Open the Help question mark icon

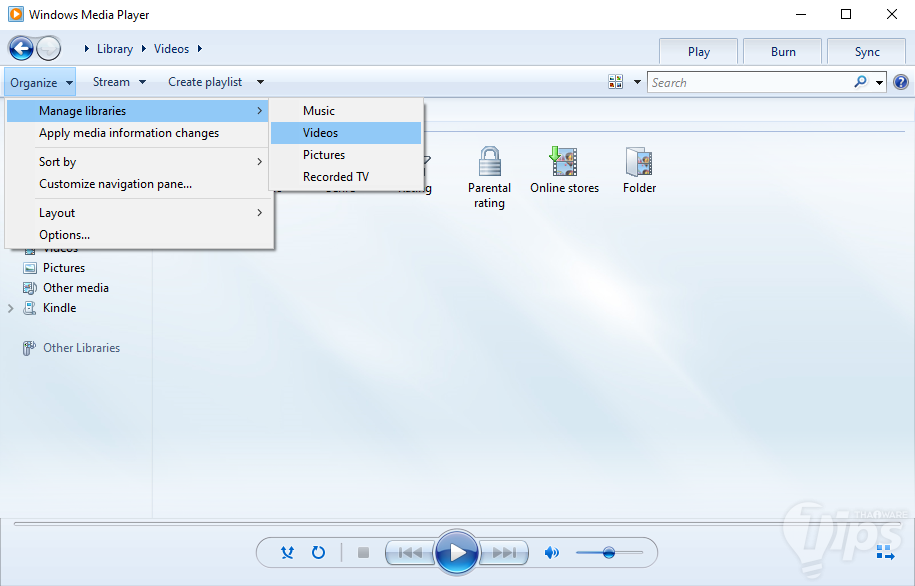coord(901,82)
